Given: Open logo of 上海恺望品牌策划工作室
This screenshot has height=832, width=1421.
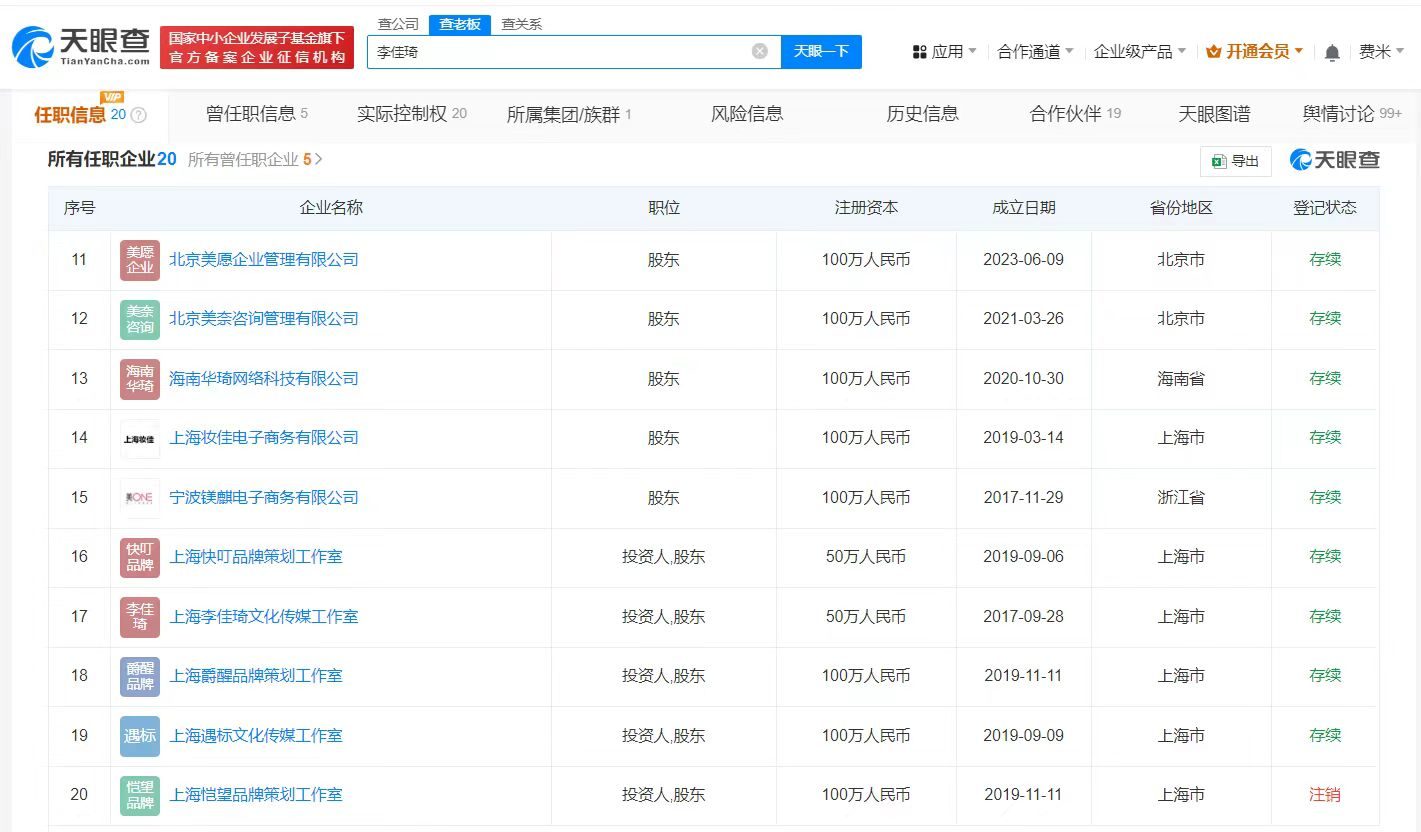Looking at the screenshot, I should pos(140,795).
